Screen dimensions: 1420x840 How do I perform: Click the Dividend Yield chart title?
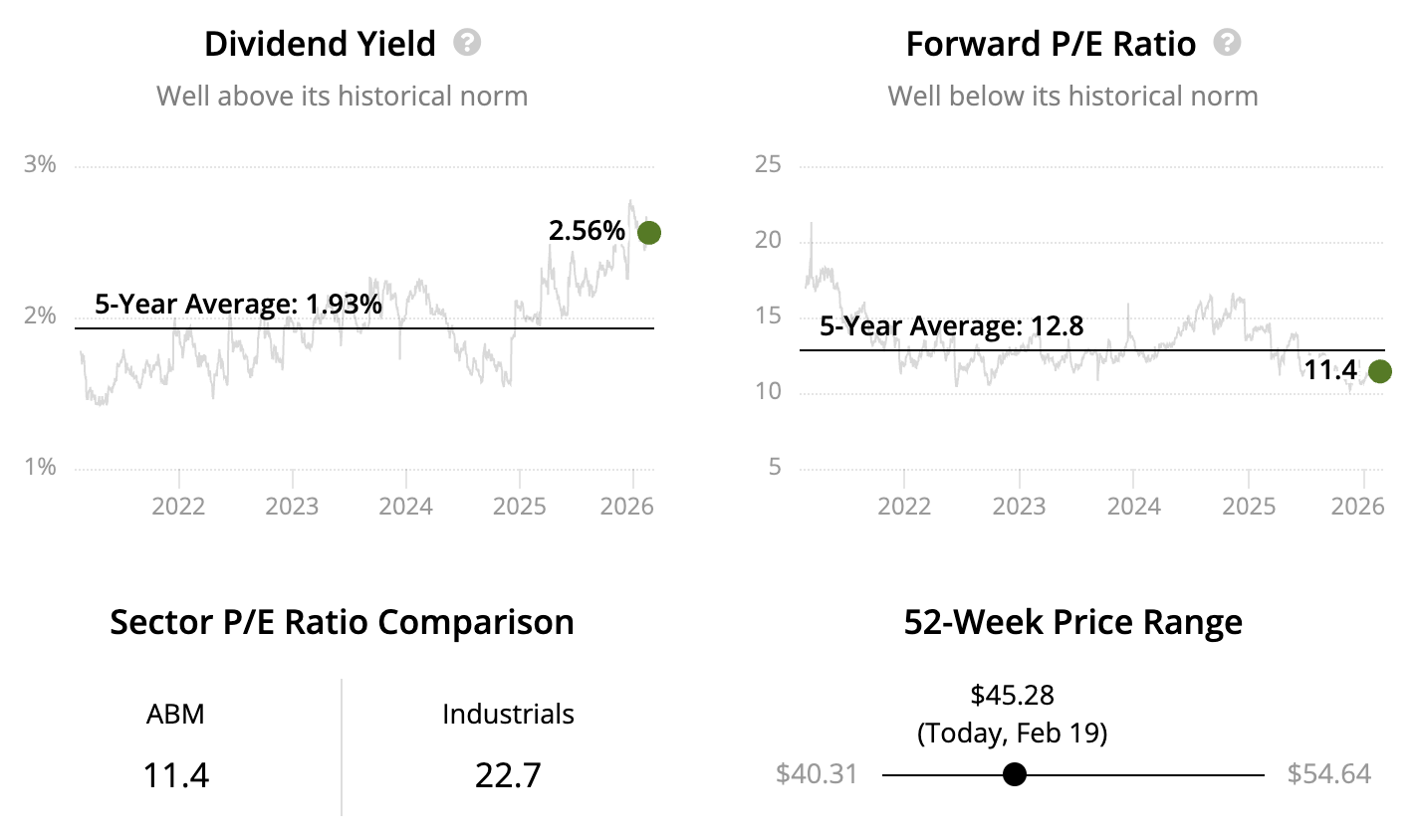click(320, 44)
